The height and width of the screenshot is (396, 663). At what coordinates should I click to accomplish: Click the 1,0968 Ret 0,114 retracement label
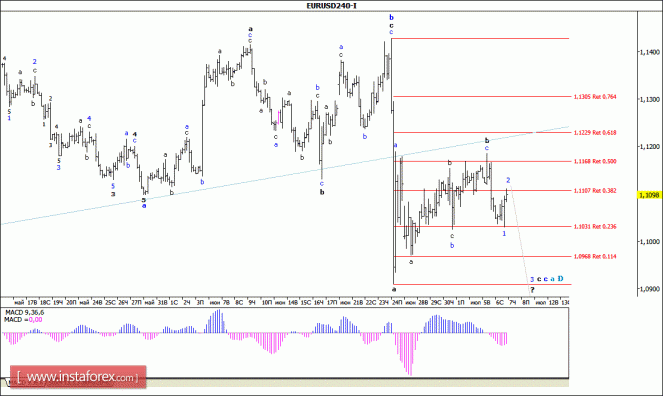tap(595, 257)
